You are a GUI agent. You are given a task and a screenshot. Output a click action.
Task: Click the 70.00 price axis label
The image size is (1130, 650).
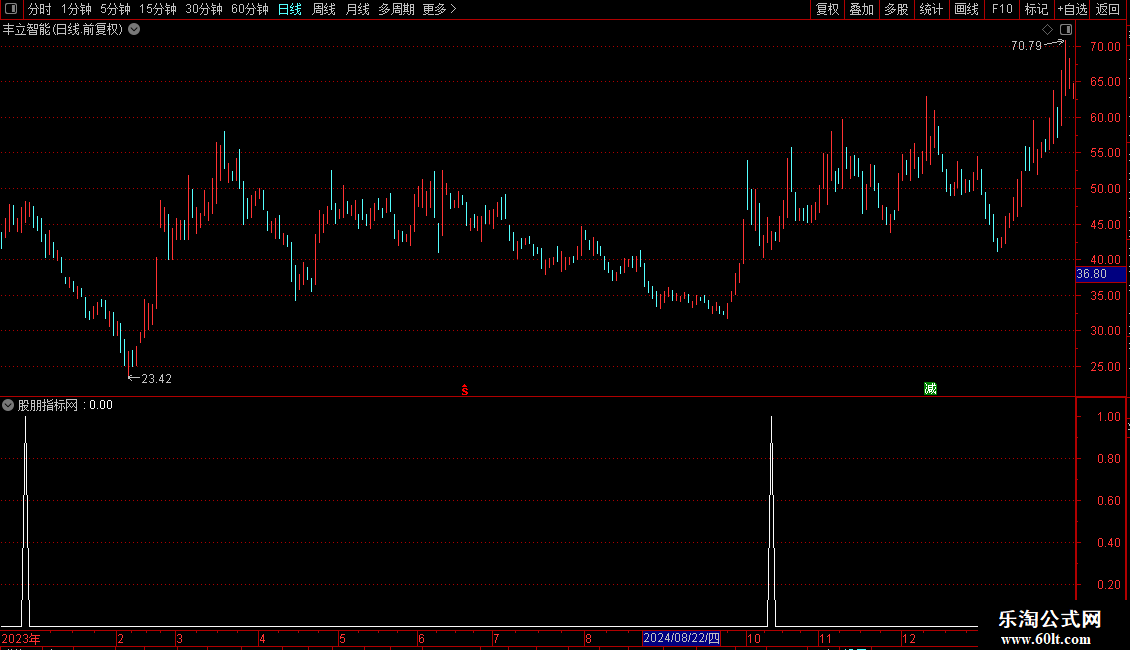point(1105,46)
